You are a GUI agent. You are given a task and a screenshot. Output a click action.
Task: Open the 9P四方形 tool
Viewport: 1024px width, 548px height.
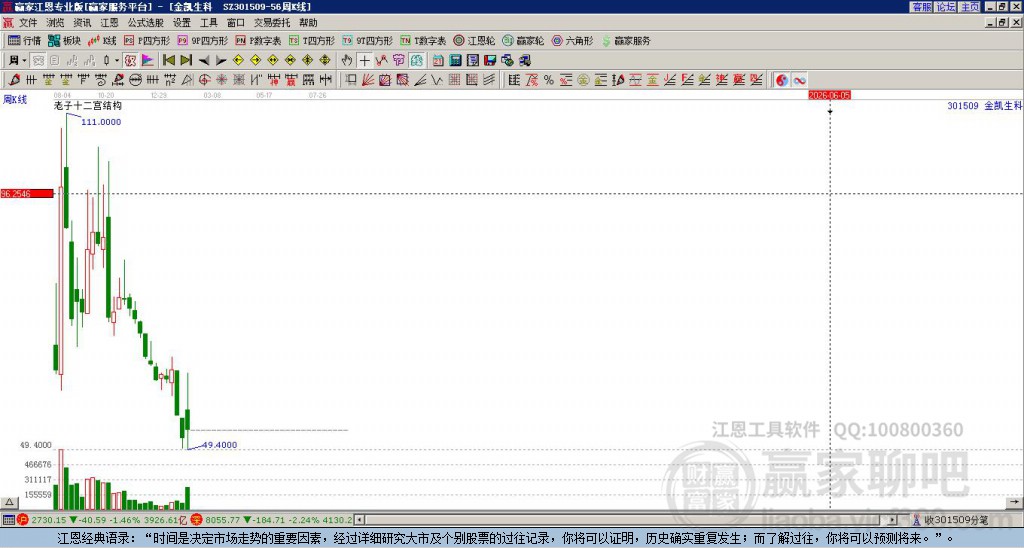[202, 40]
